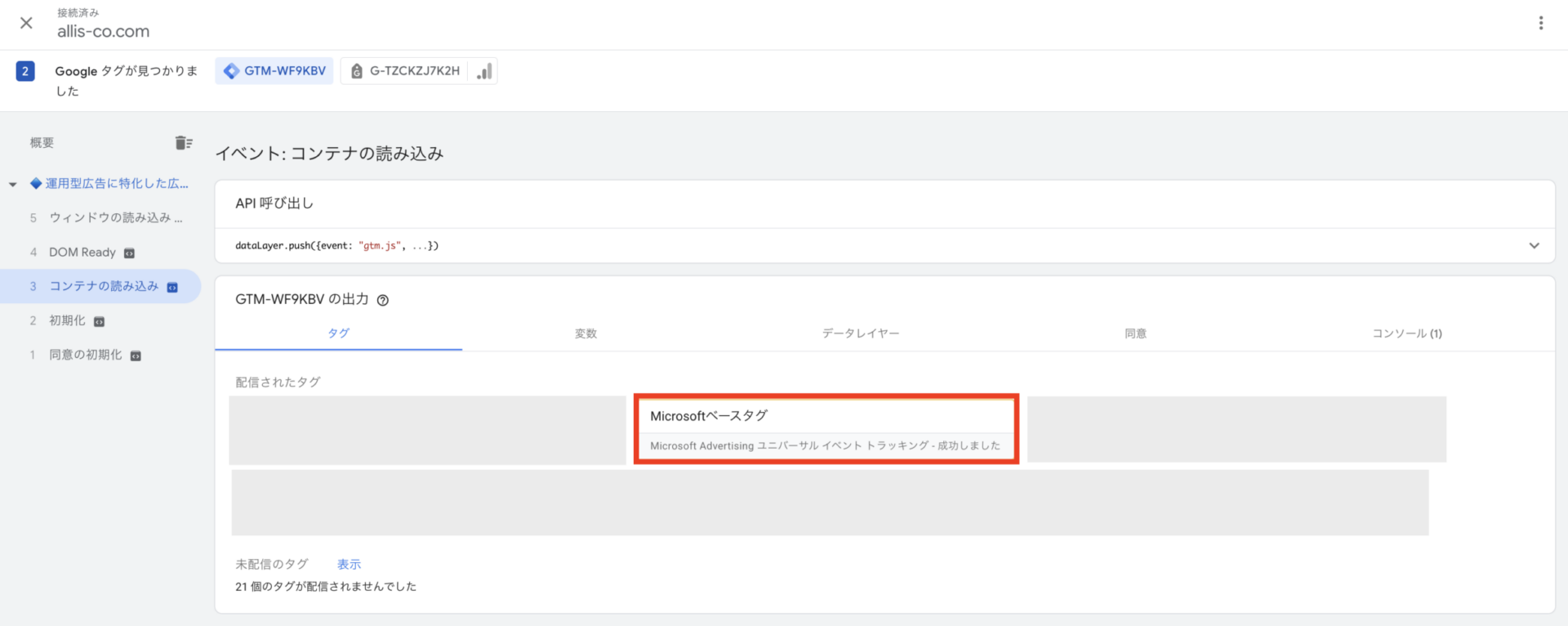
Task: Switch to the データレイヤー tab
Action: 861,333
